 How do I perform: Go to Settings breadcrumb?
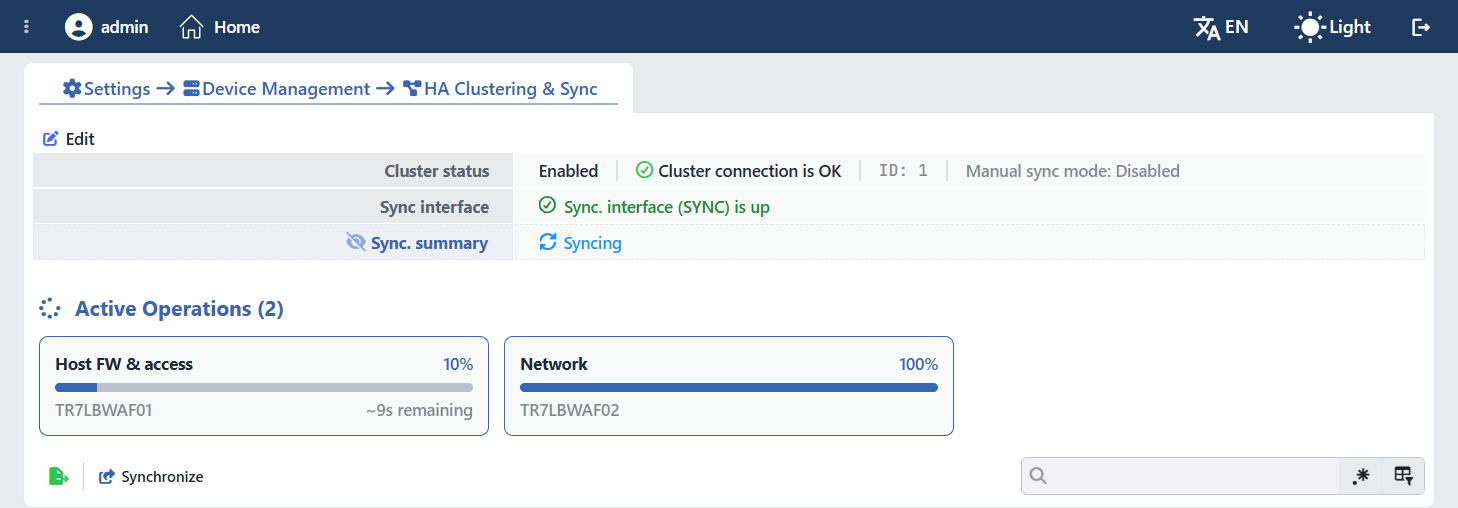pos(117,89)
